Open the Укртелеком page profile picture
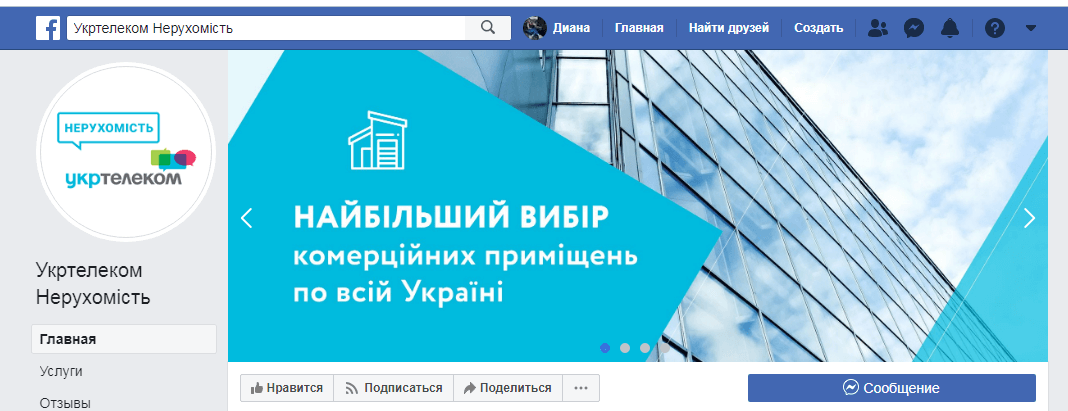Image resolution: width=1068 pixels, height=411 pixels. tap(126, 152)
